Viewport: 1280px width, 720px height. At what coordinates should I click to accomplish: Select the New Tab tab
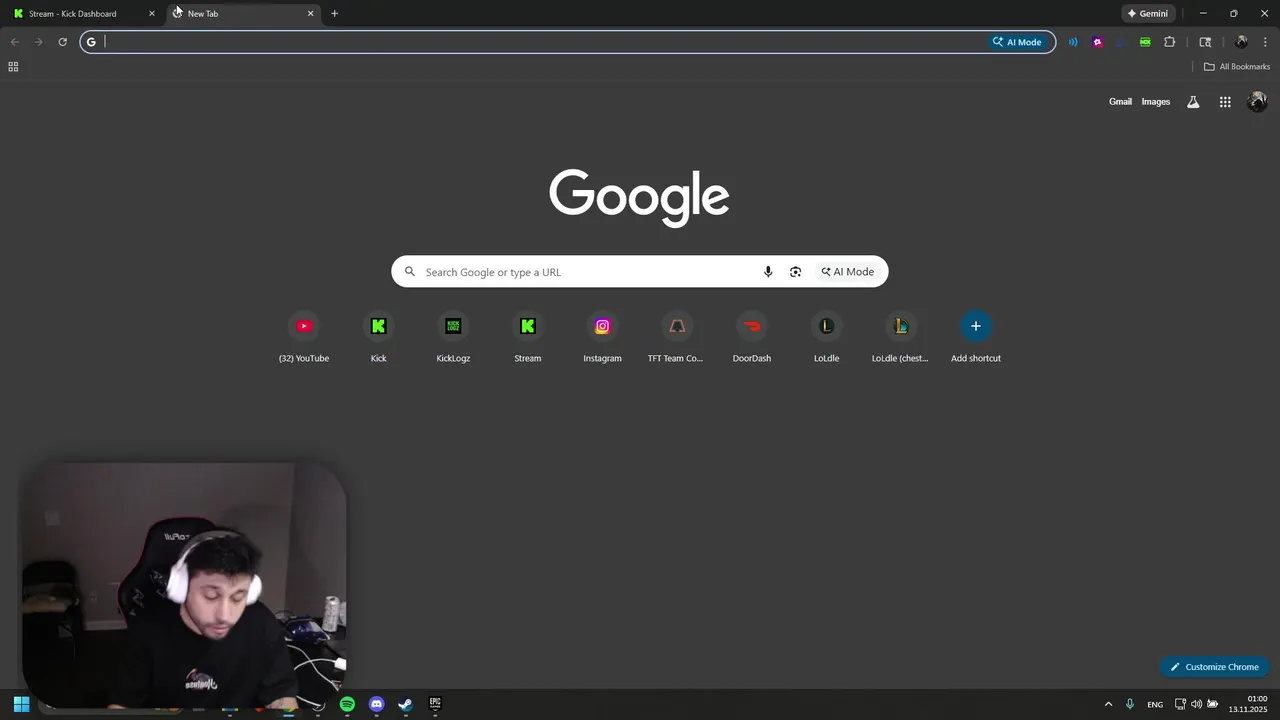pos(243,14)
